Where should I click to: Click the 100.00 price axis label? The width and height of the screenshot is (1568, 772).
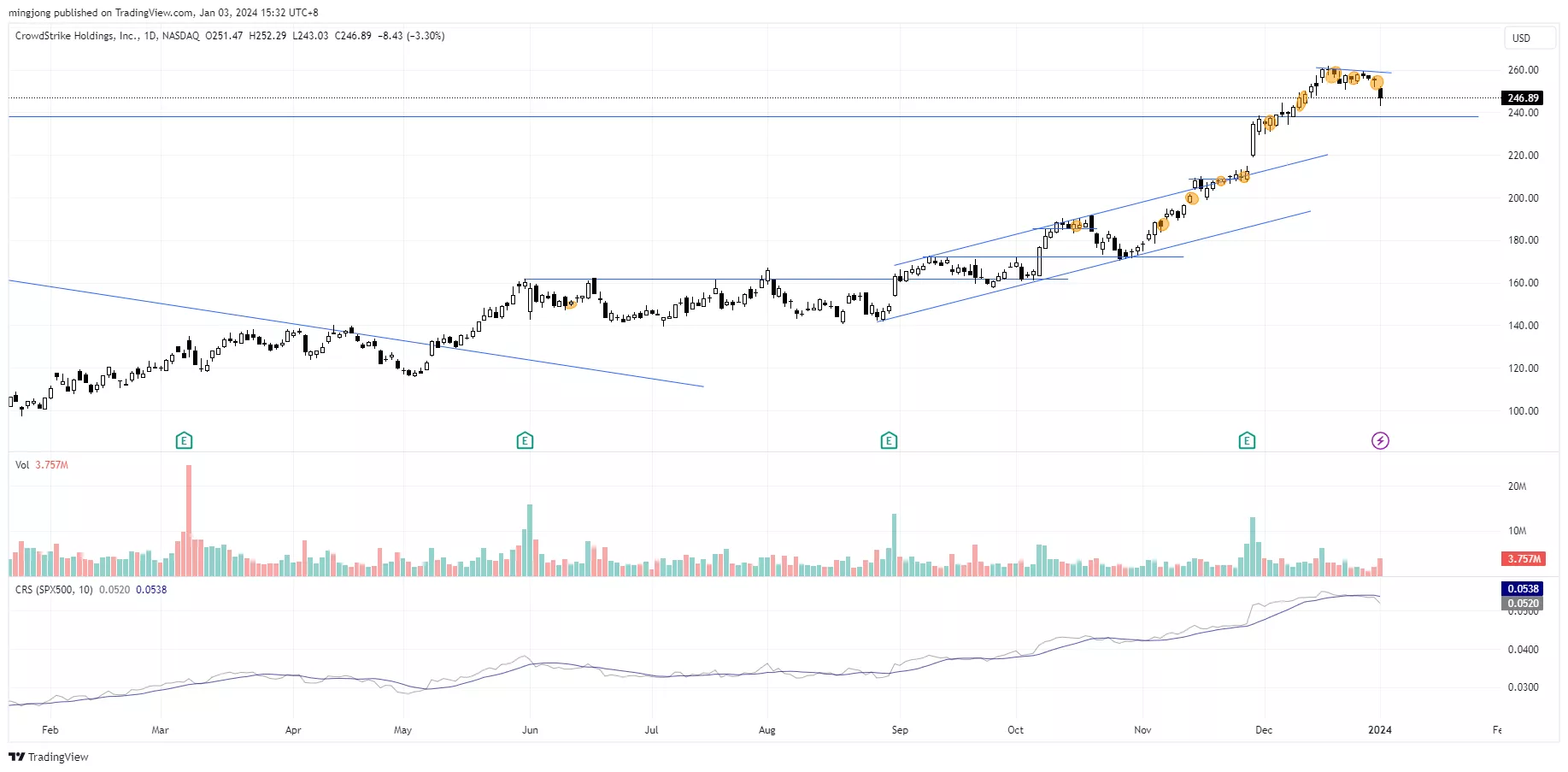click(1523, 411)
